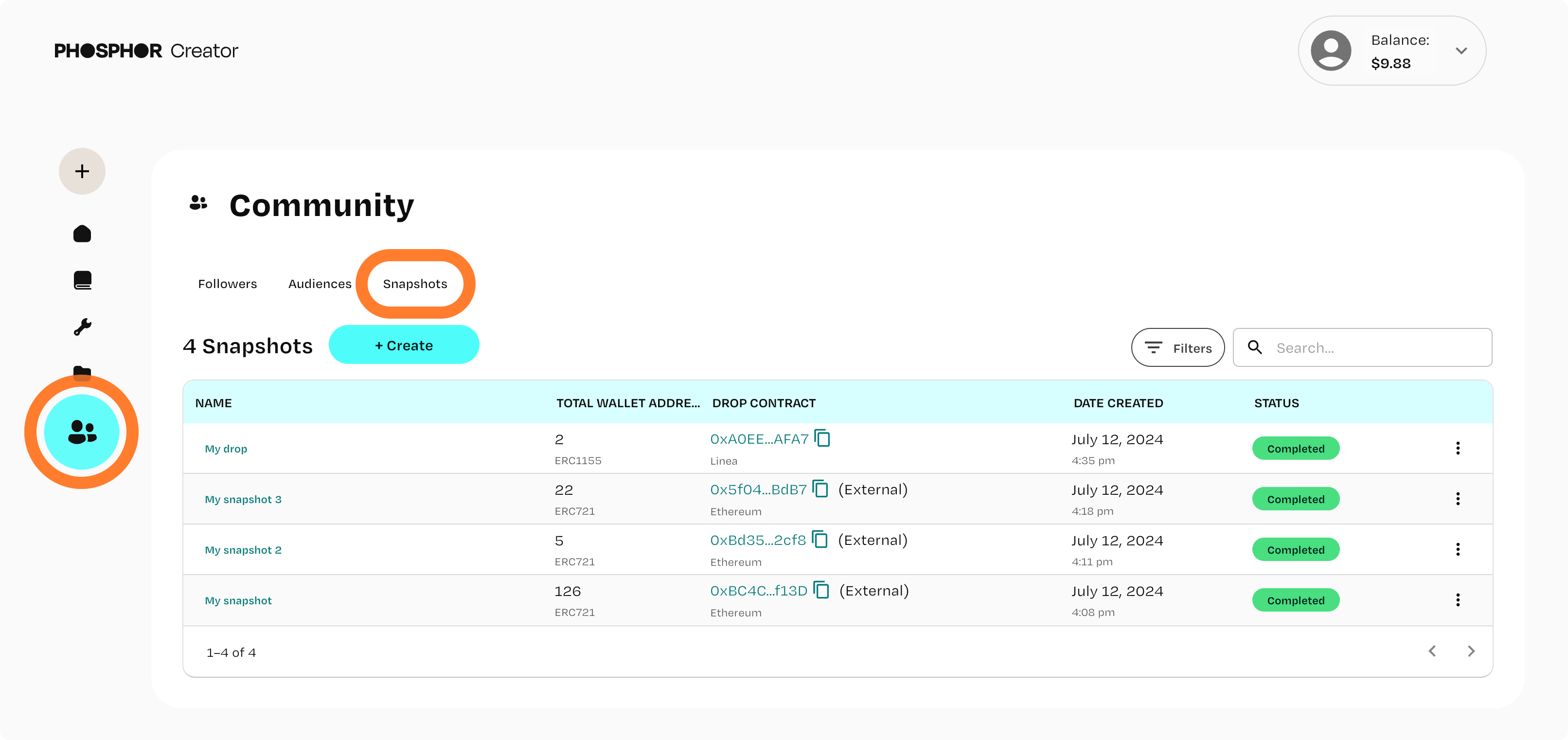Open the three-dot menu for My snapshot

[1458, 600]
